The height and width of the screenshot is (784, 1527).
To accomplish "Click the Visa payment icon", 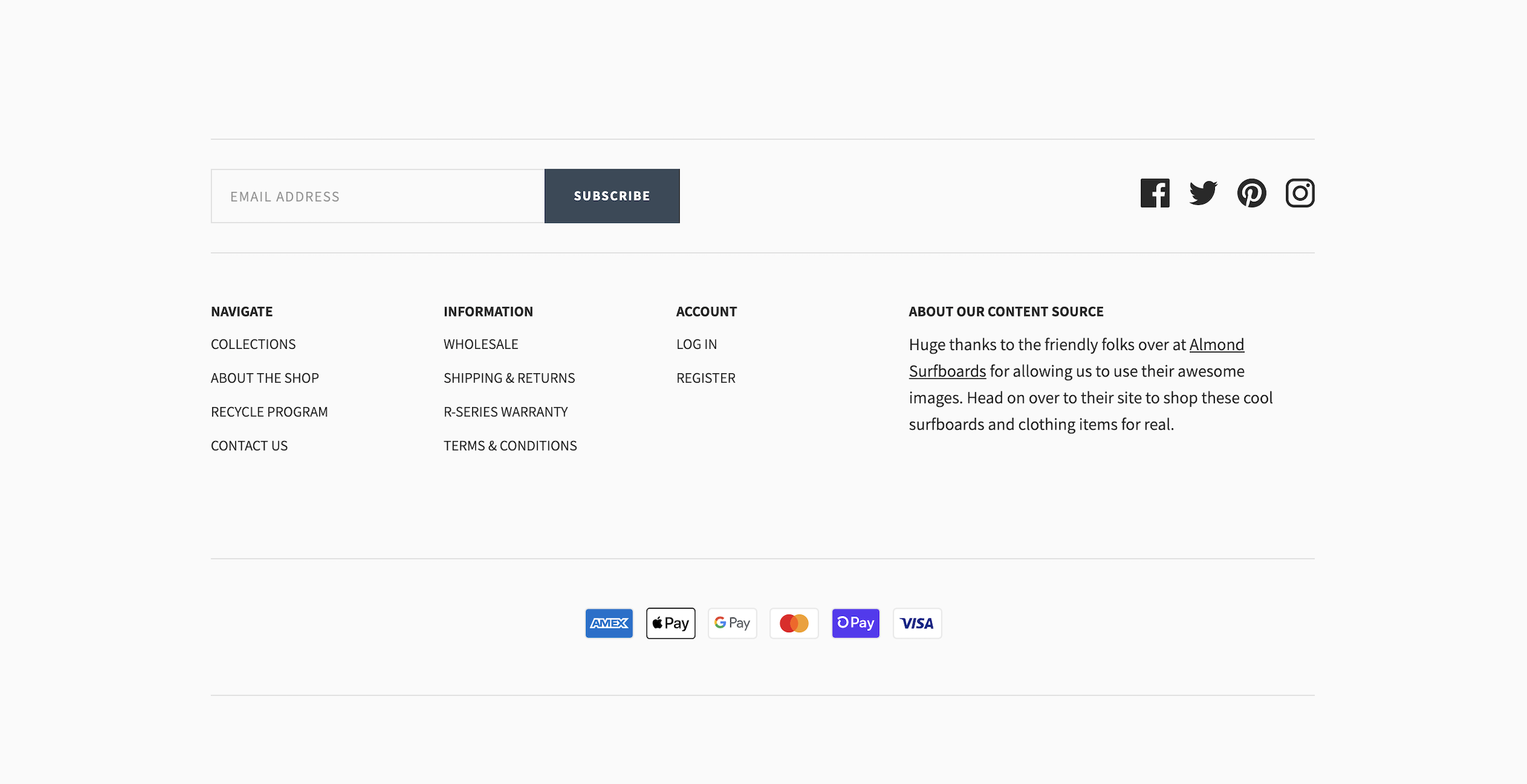I will [917, 623].
